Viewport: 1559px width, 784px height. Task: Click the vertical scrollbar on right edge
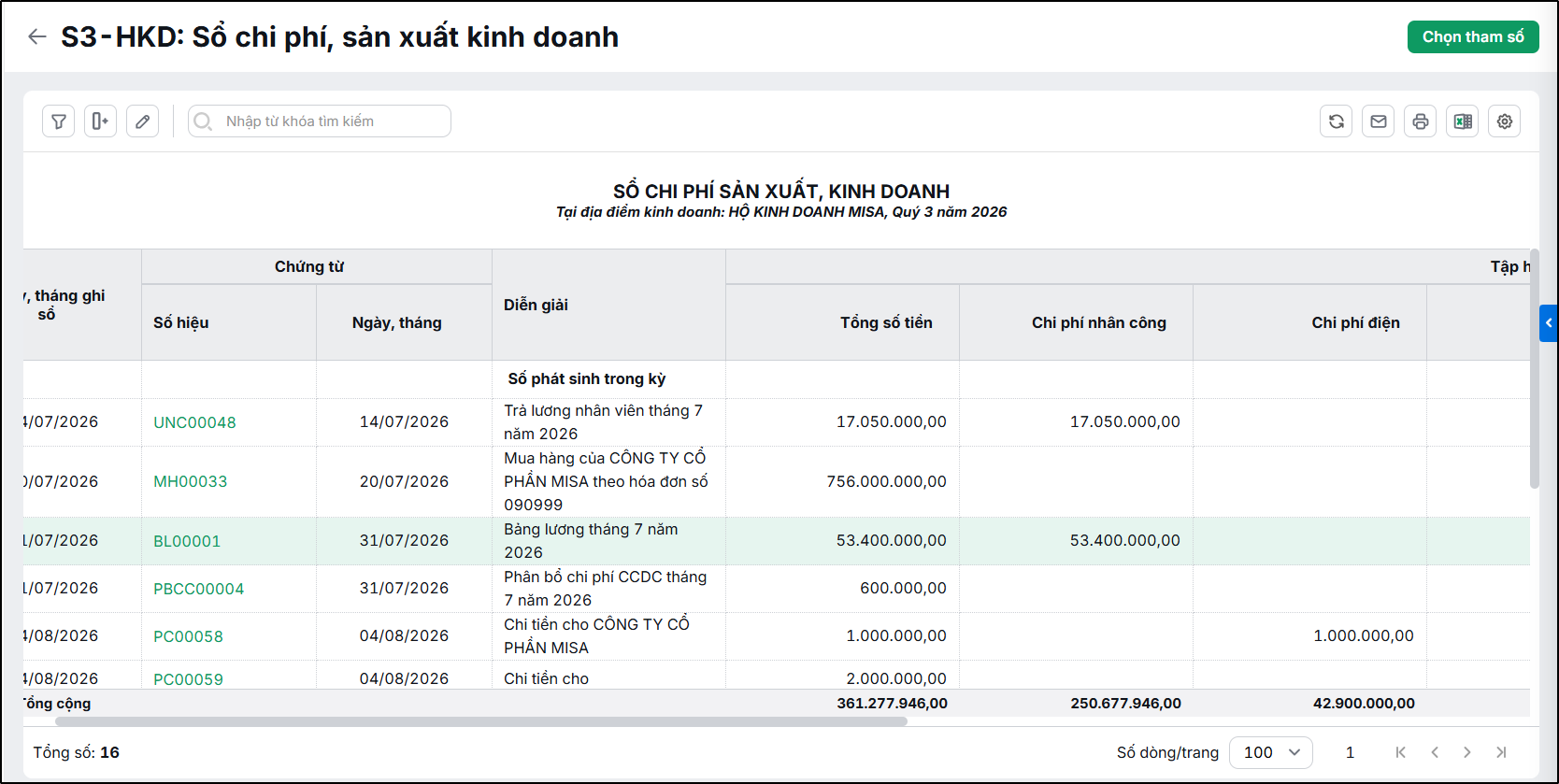click(x=1535, y=369)
